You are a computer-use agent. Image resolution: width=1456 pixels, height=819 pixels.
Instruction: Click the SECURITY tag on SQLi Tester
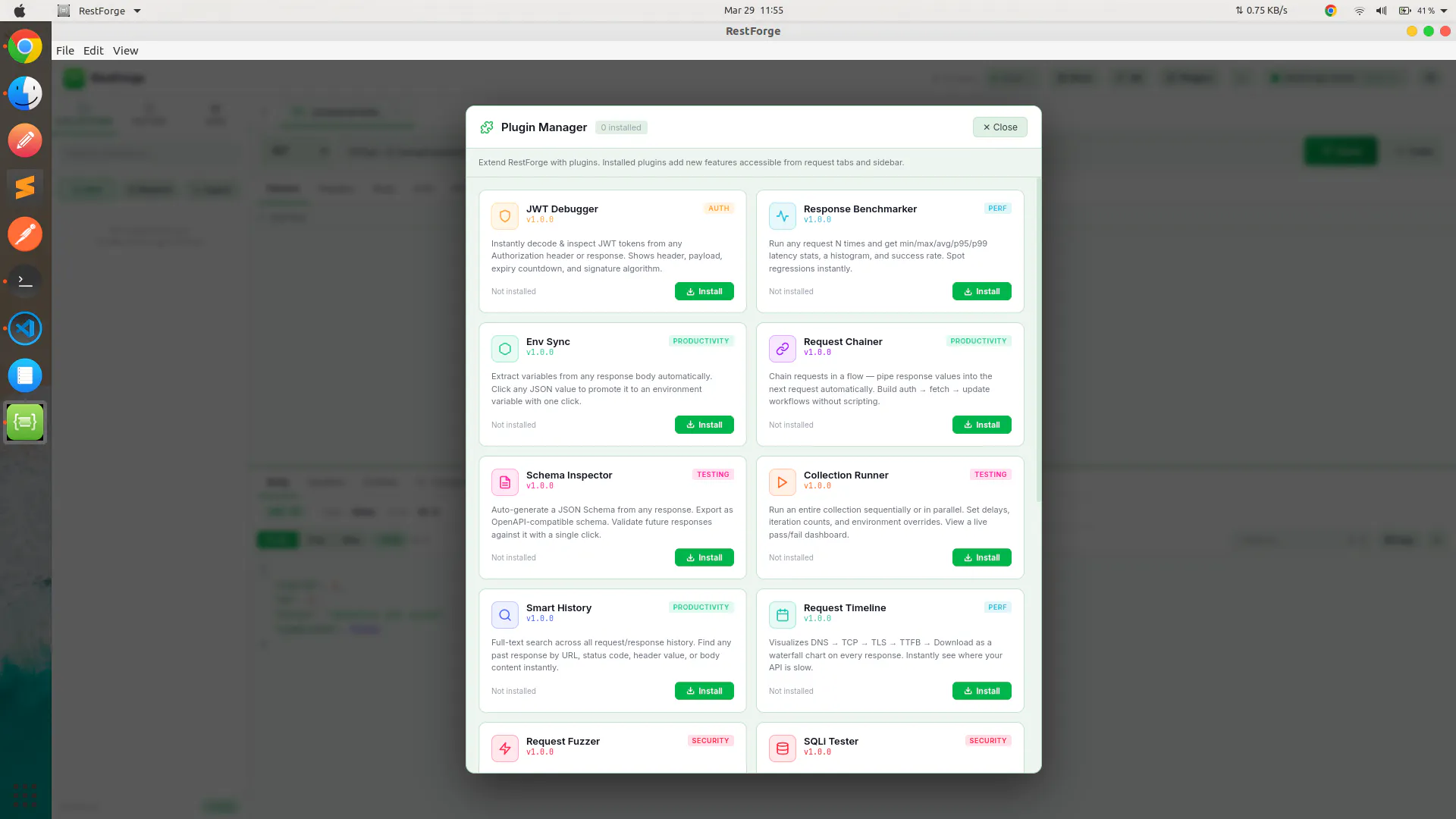(x=987, y=741)
